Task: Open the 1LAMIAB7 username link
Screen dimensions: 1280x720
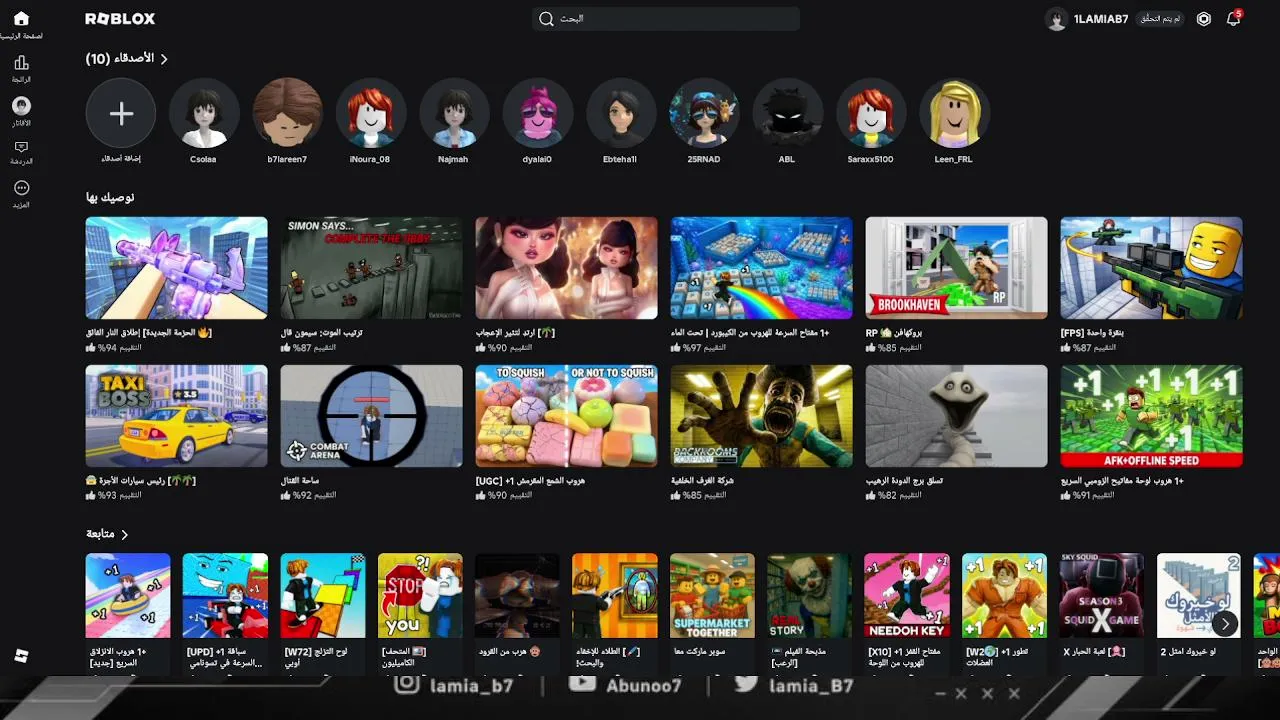Action: tap(1101, 19)
